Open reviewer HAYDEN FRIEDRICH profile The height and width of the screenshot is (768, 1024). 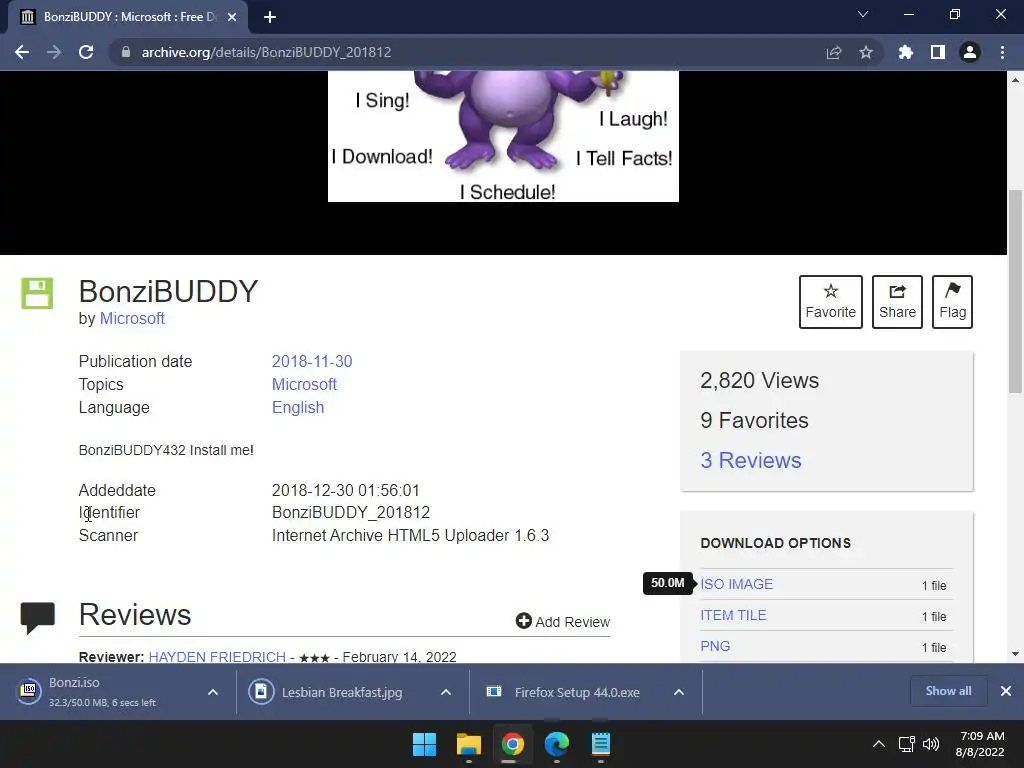[217, 657]
